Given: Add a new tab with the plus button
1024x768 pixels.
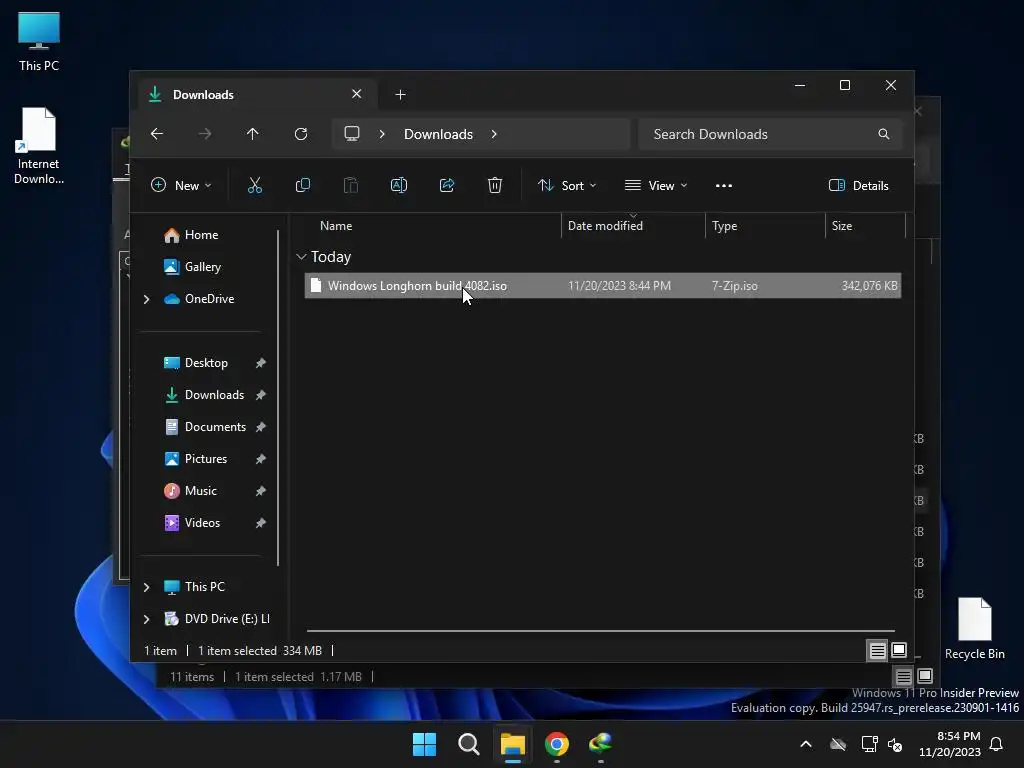Looking at the screenshot, I should (x=400, y=95).
